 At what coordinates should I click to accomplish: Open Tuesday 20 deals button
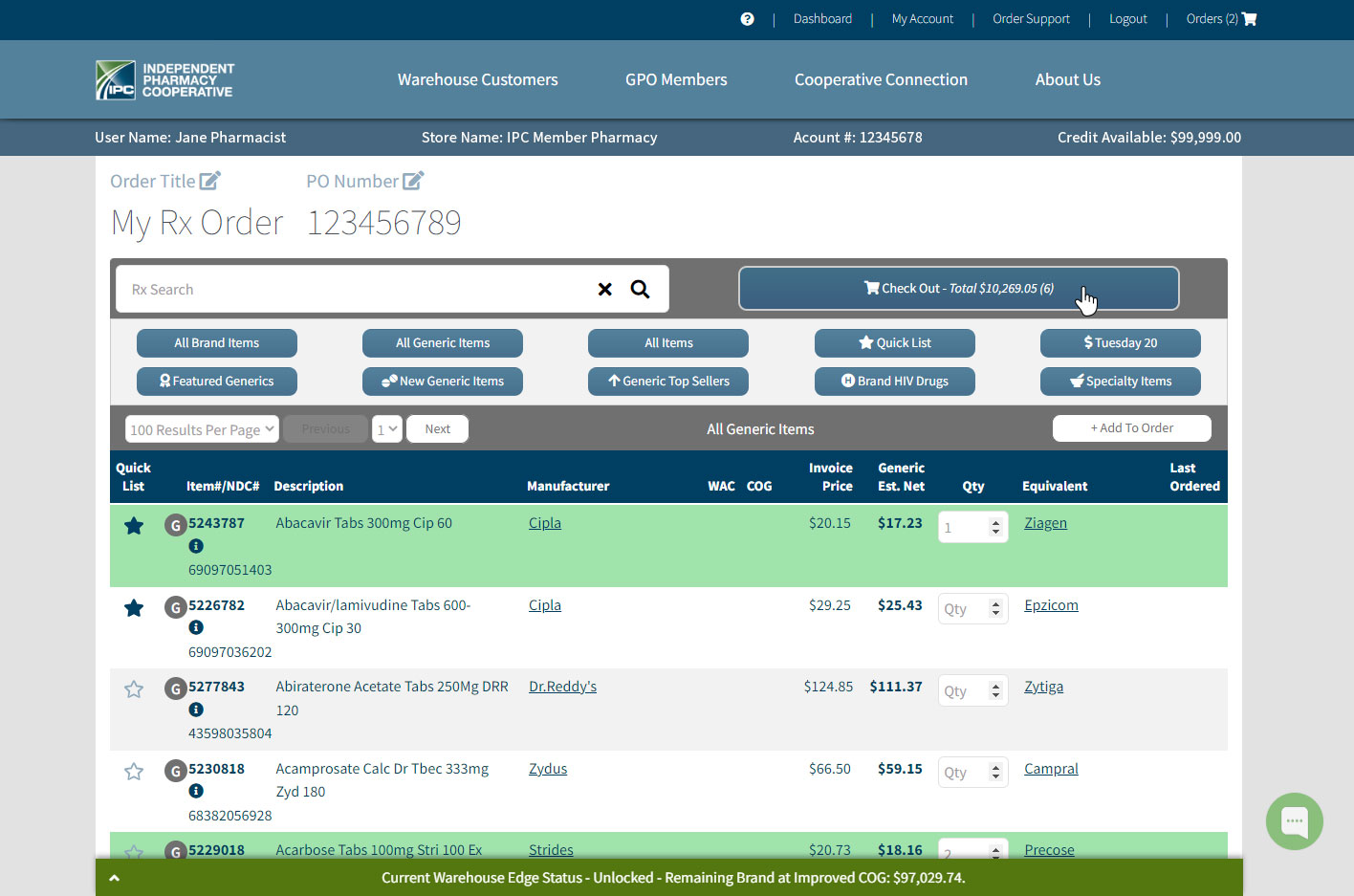(x=1121, y=342)
